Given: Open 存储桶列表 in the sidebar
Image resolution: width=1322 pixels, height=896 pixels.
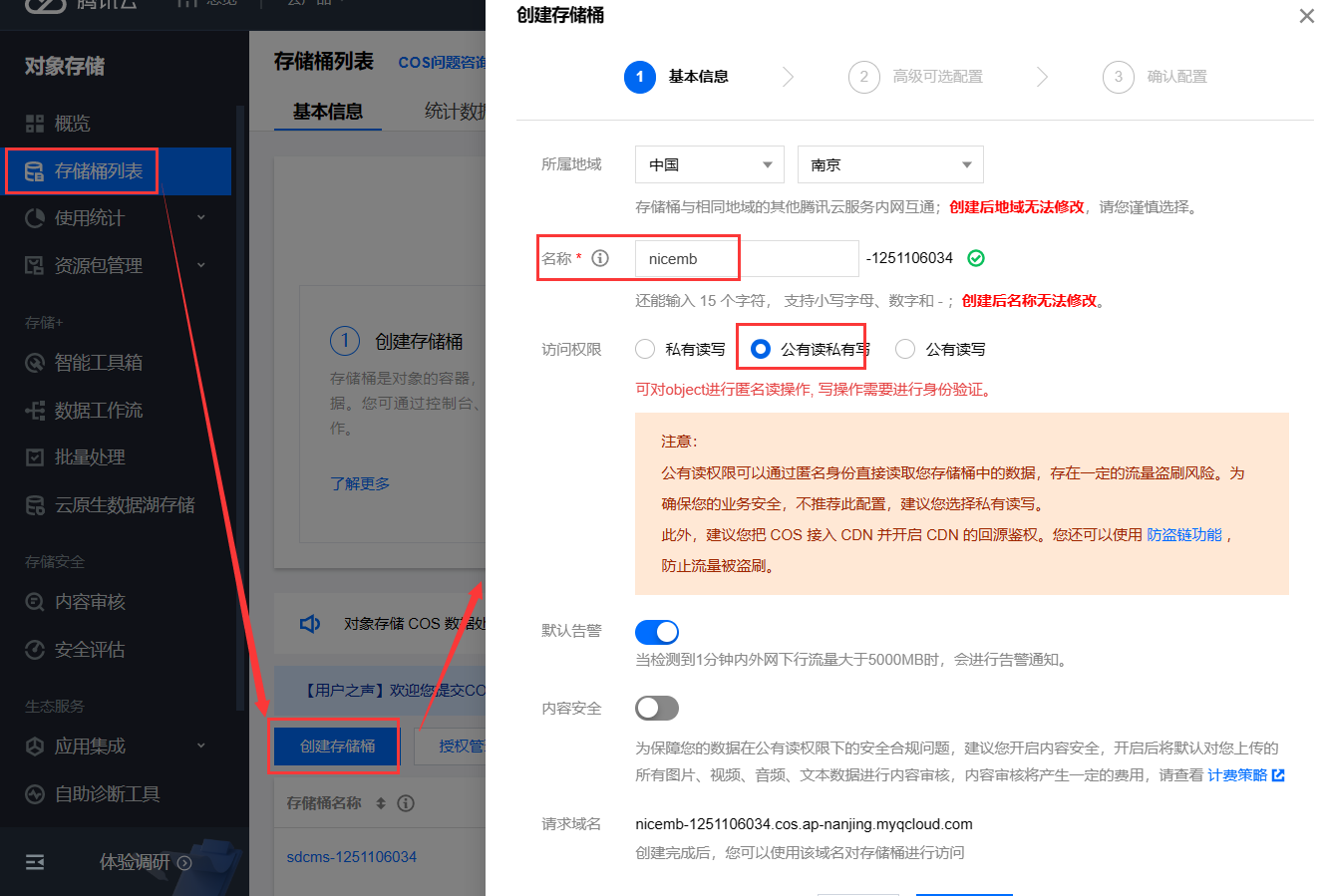Looking at the screenshot, I should click(98, 171).
